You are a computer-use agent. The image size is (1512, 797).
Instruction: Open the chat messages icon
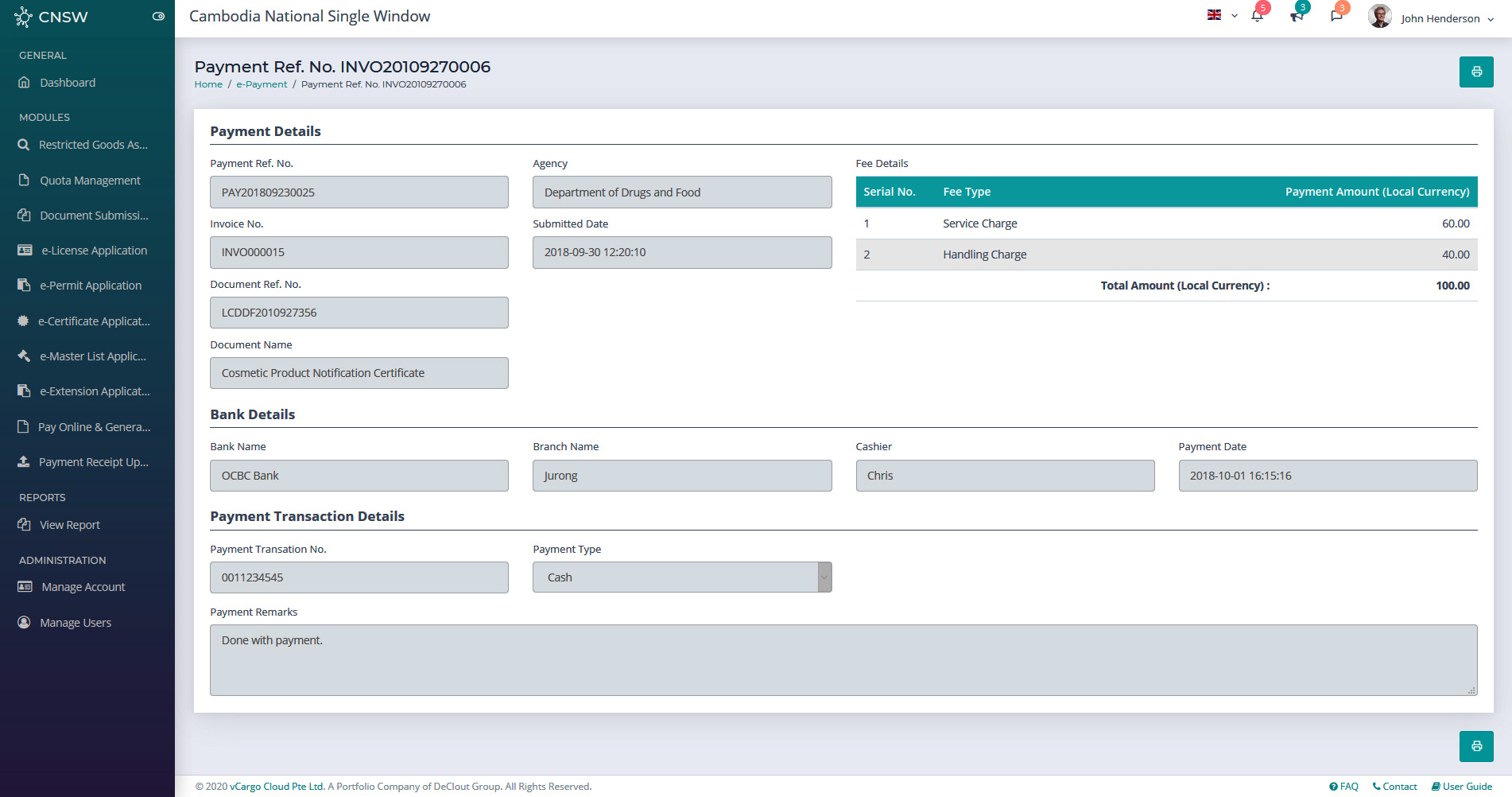(1336, 17)
